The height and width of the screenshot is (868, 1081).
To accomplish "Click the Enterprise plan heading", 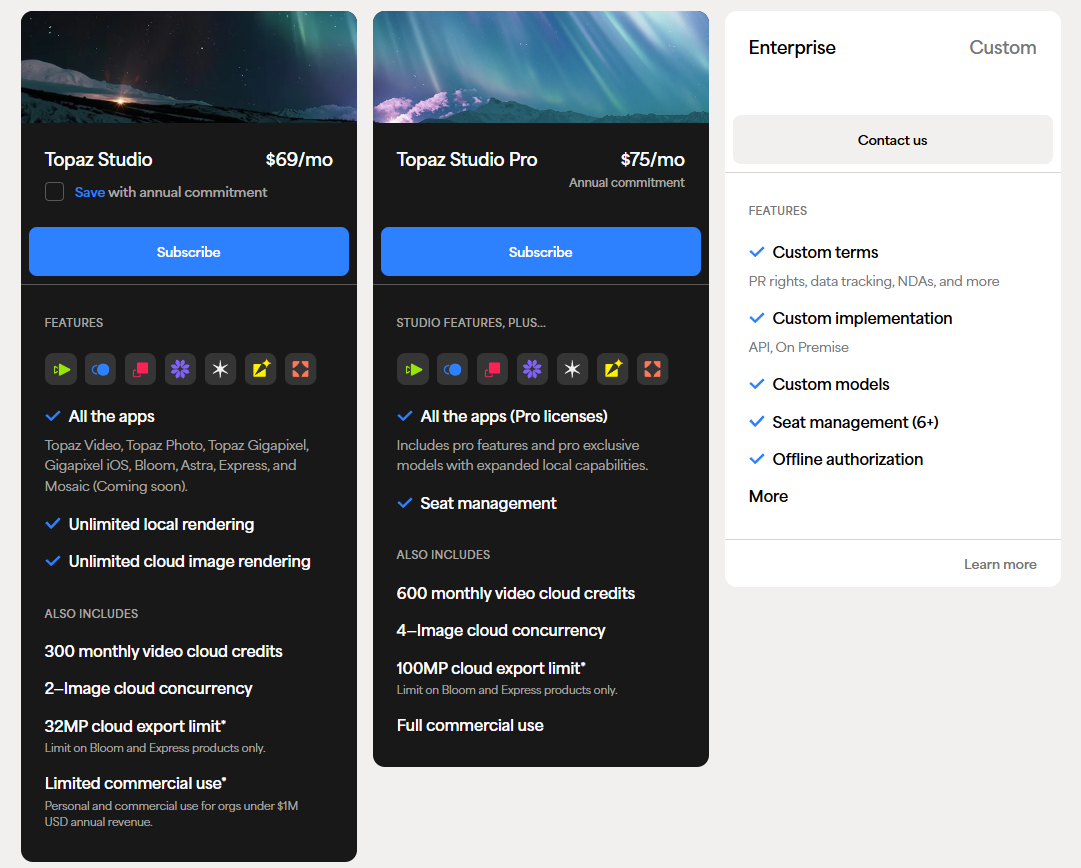I will coord(792,47).
